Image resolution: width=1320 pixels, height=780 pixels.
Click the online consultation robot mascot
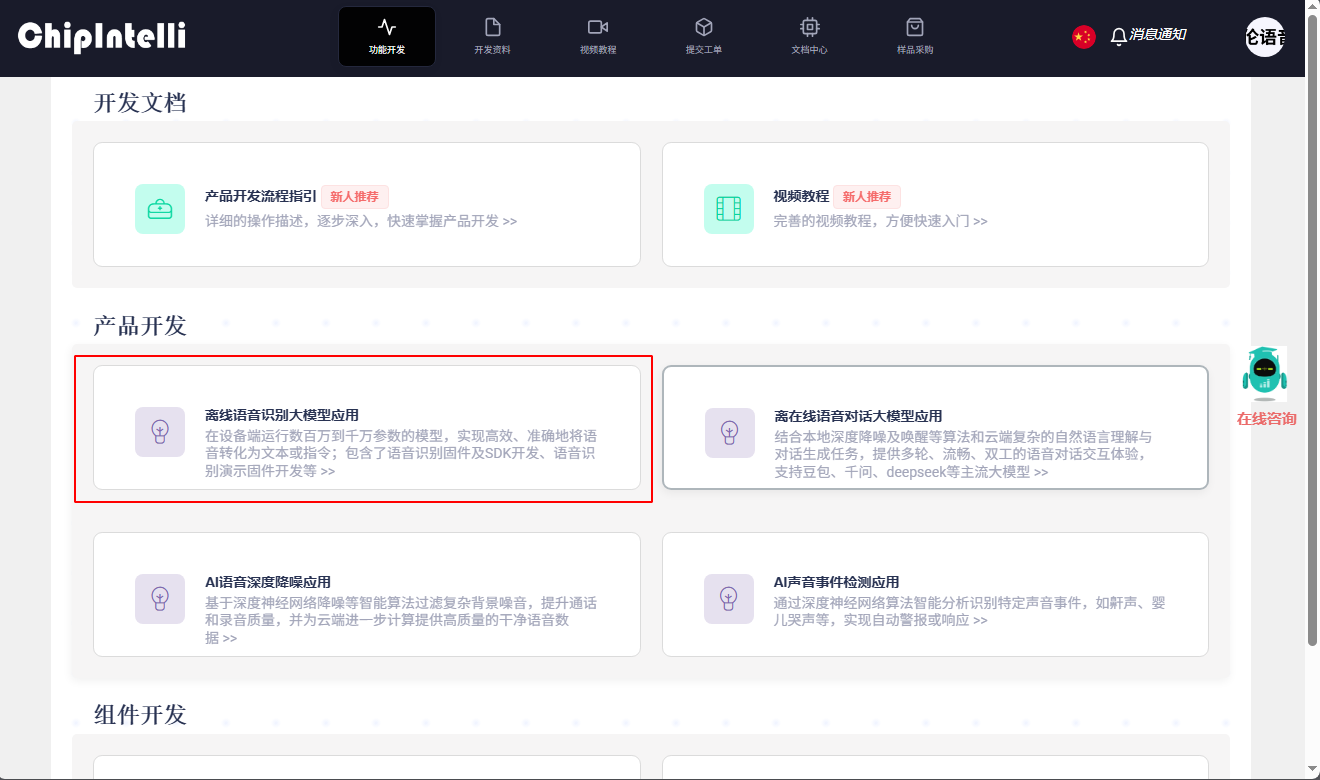pos(1265,374)
